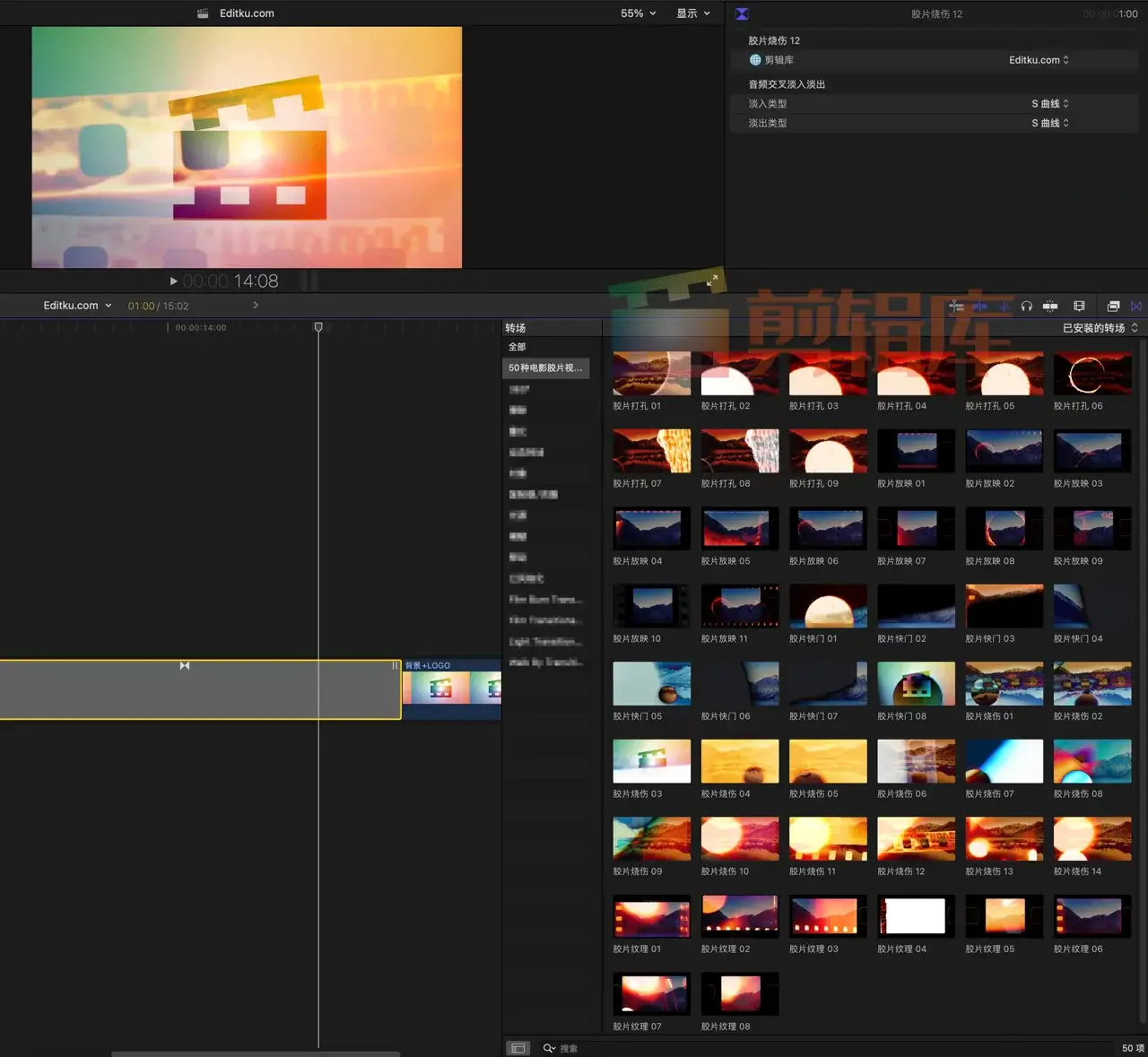Click the grid view icon at bottom-left of transitions browser
Viewport: 1148px width, 1057px height.
point(517,1048)
